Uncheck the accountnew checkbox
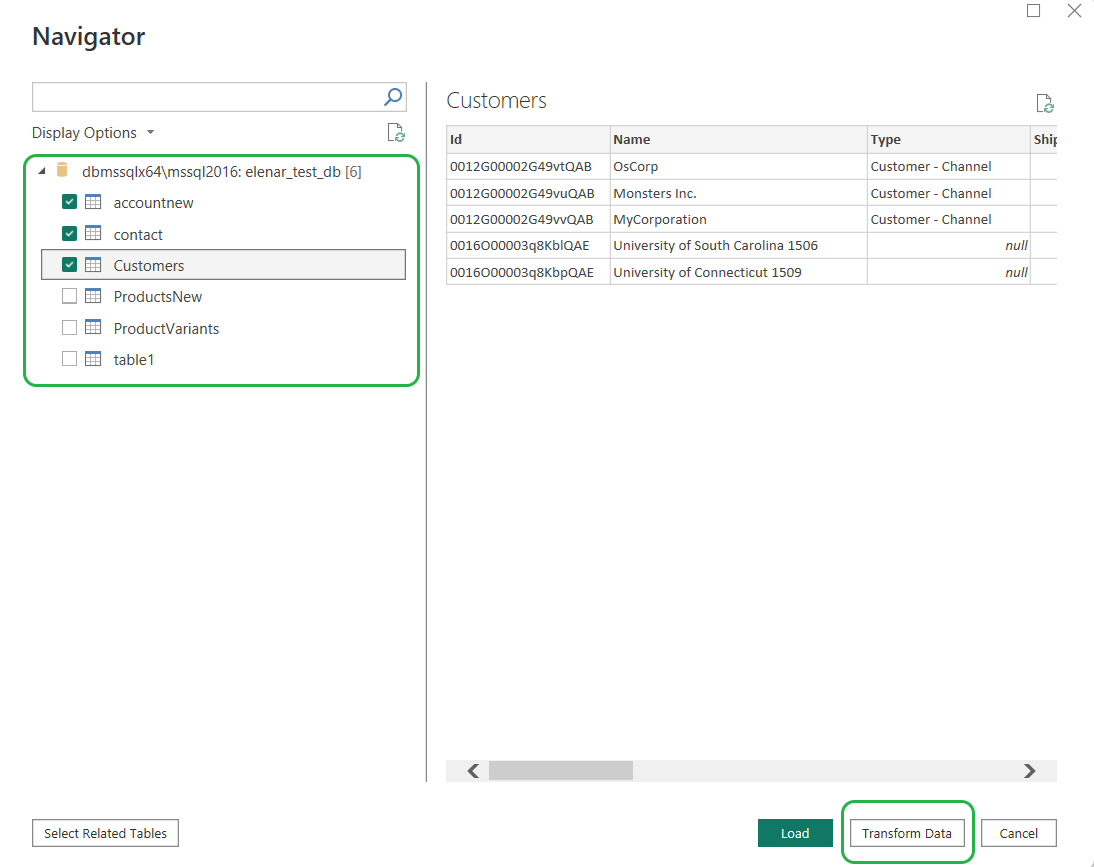Image resolution: width=1094 pixels, height=867 pixels. 69,202
